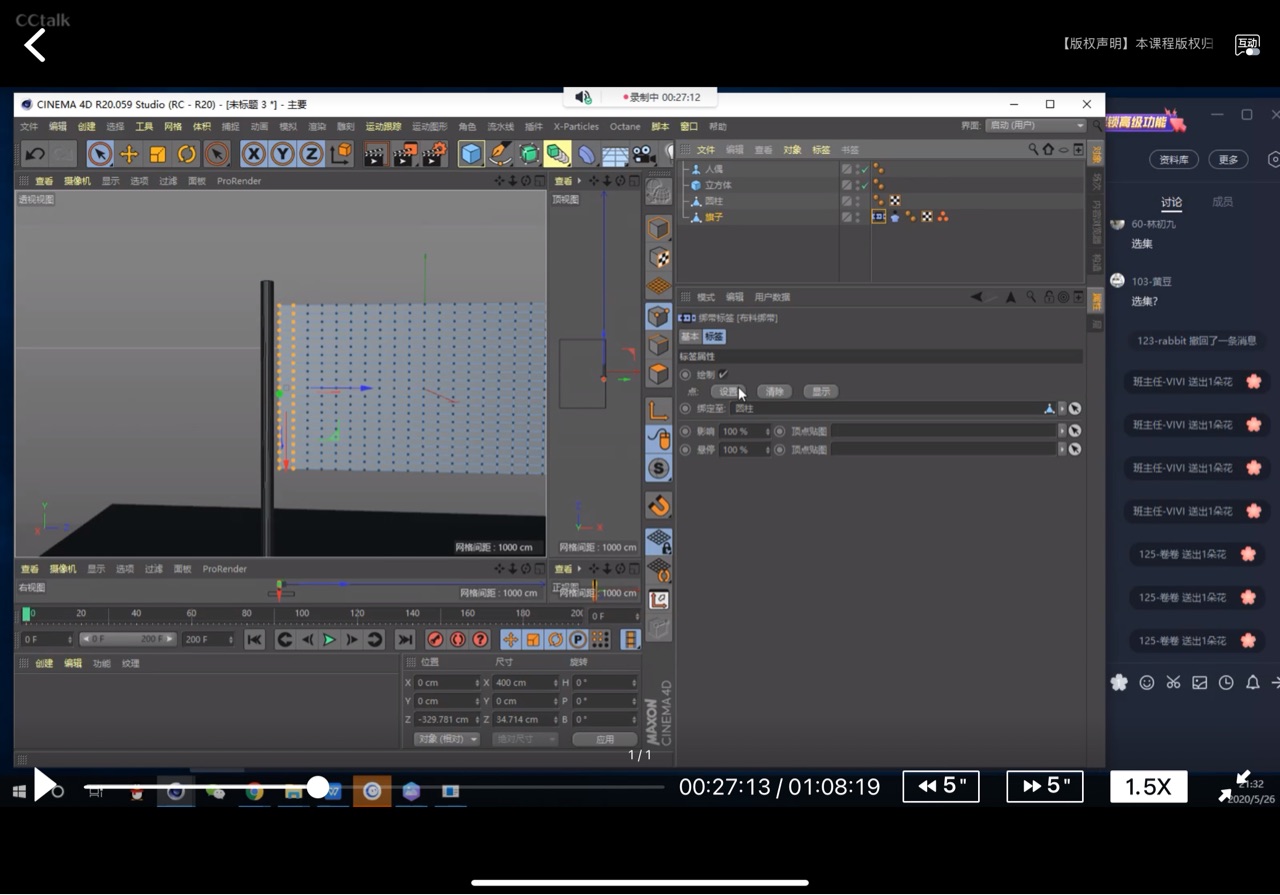Switch to the 基本 tab in attributes
The image size is (1280, 895).
(x=690, y=337)
